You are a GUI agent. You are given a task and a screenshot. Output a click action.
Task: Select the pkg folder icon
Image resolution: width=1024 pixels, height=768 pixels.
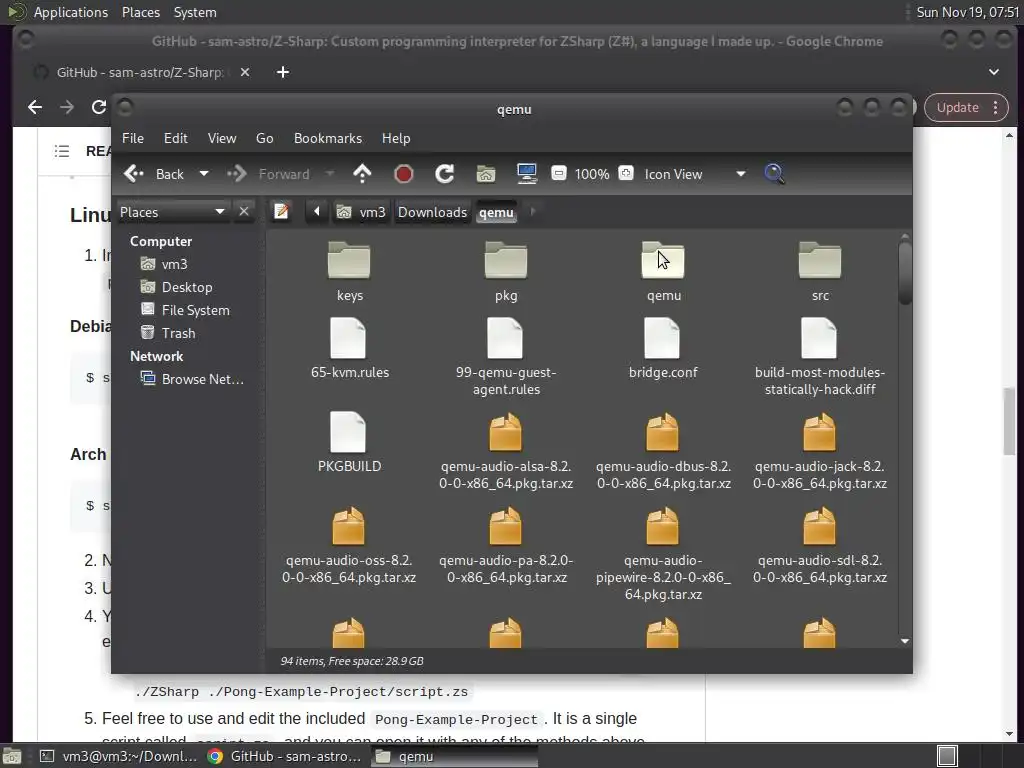[505, 261]
